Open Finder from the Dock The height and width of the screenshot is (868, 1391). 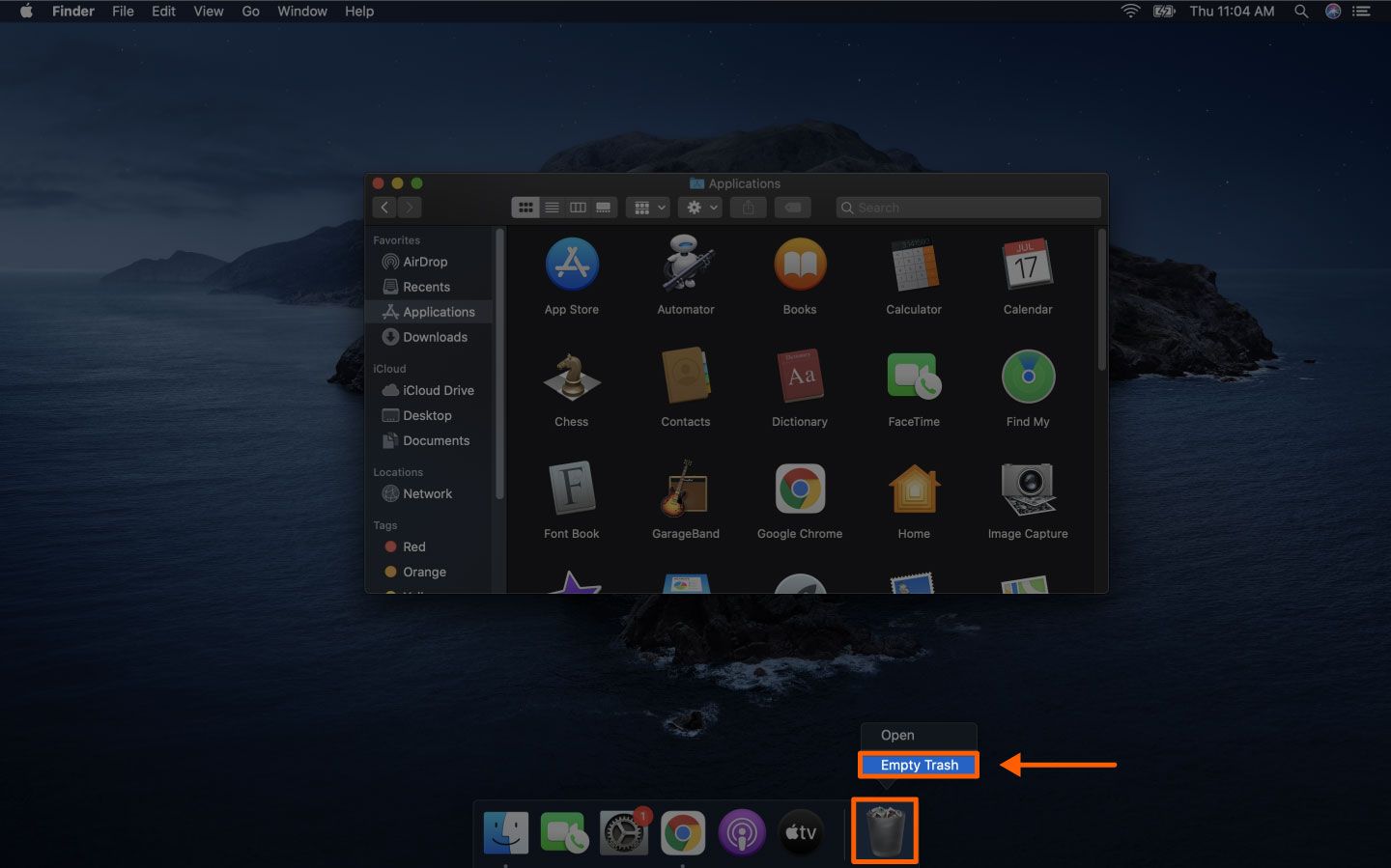pos(506,832)
